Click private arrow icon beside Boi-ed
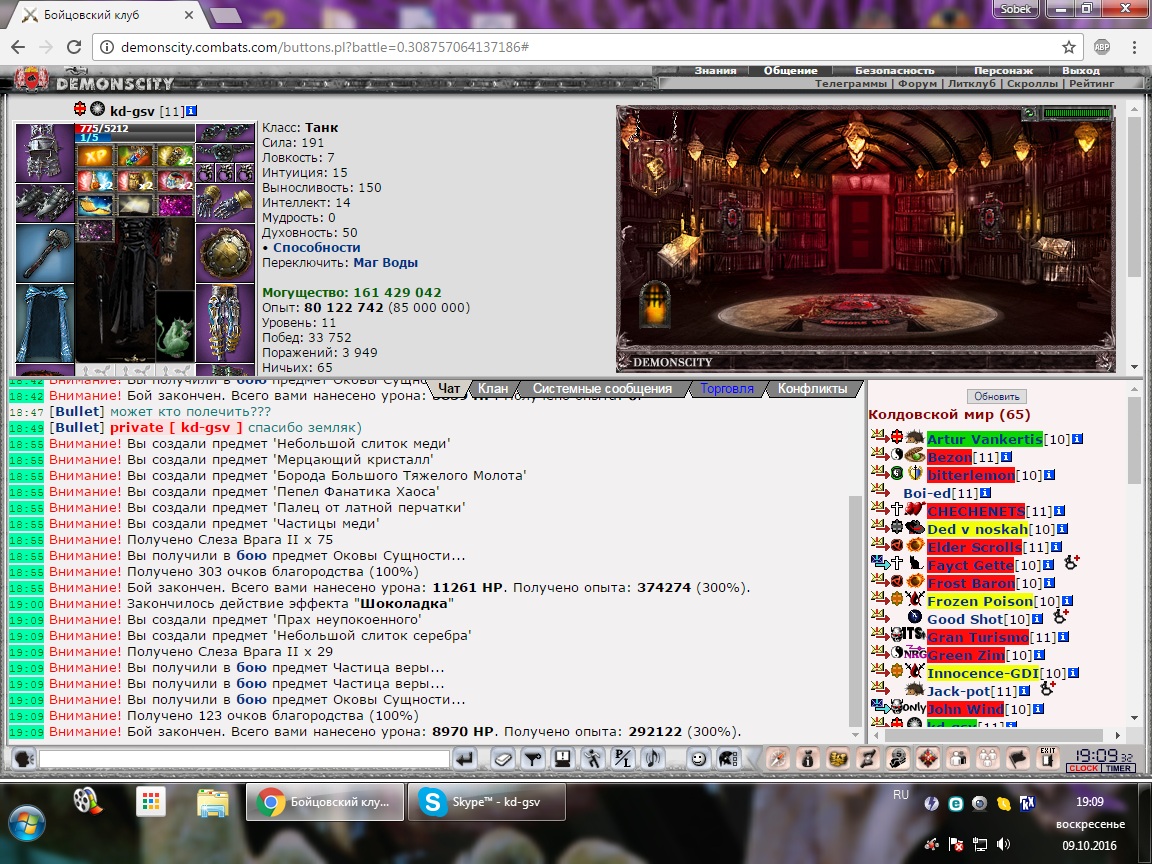The image size is (1152, 864). point(879,490)
